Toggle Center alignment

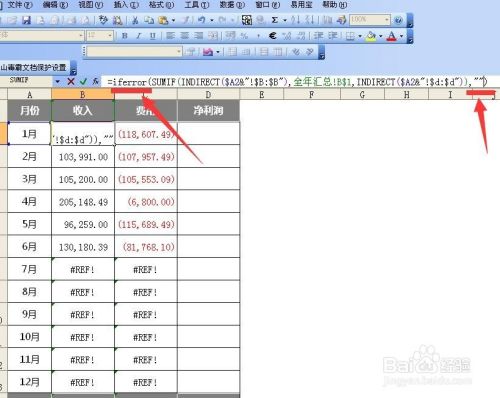click(x=184, y=35)
